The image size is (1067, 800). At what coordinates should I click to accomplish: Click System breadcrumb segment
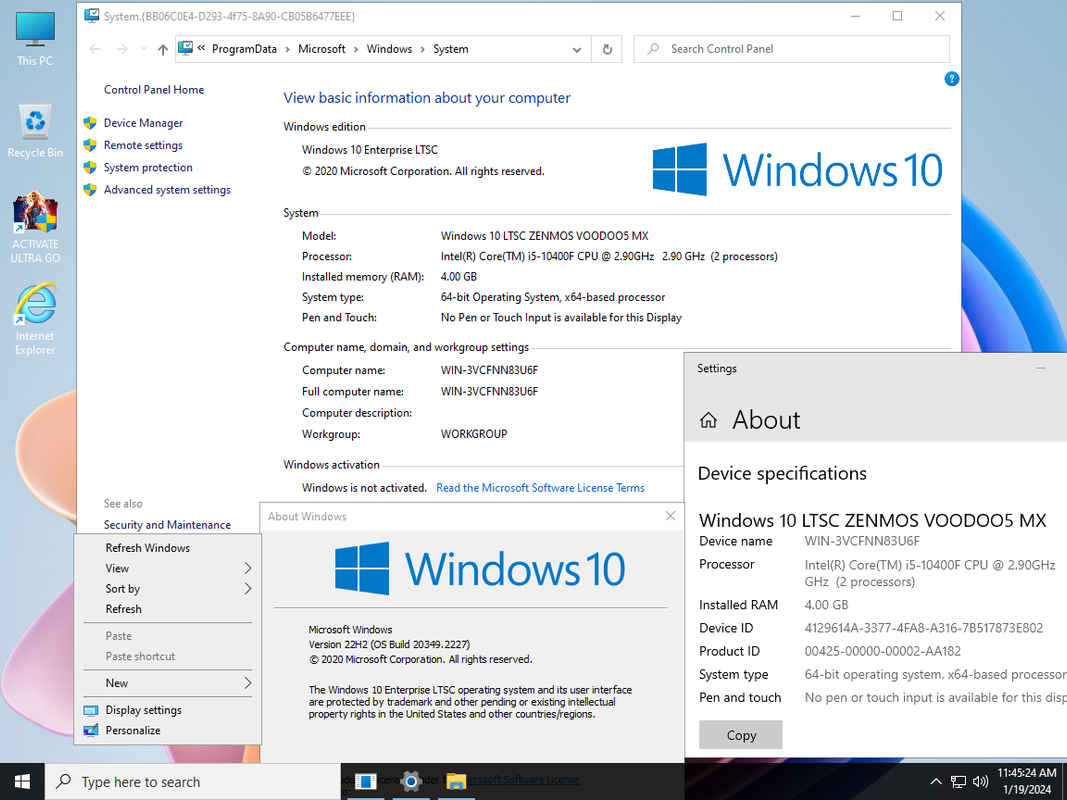coord(450,49)
